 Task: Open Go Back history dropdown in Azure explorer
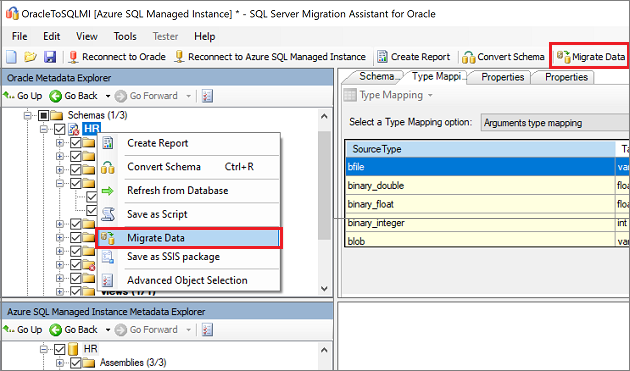click(108, 330)
